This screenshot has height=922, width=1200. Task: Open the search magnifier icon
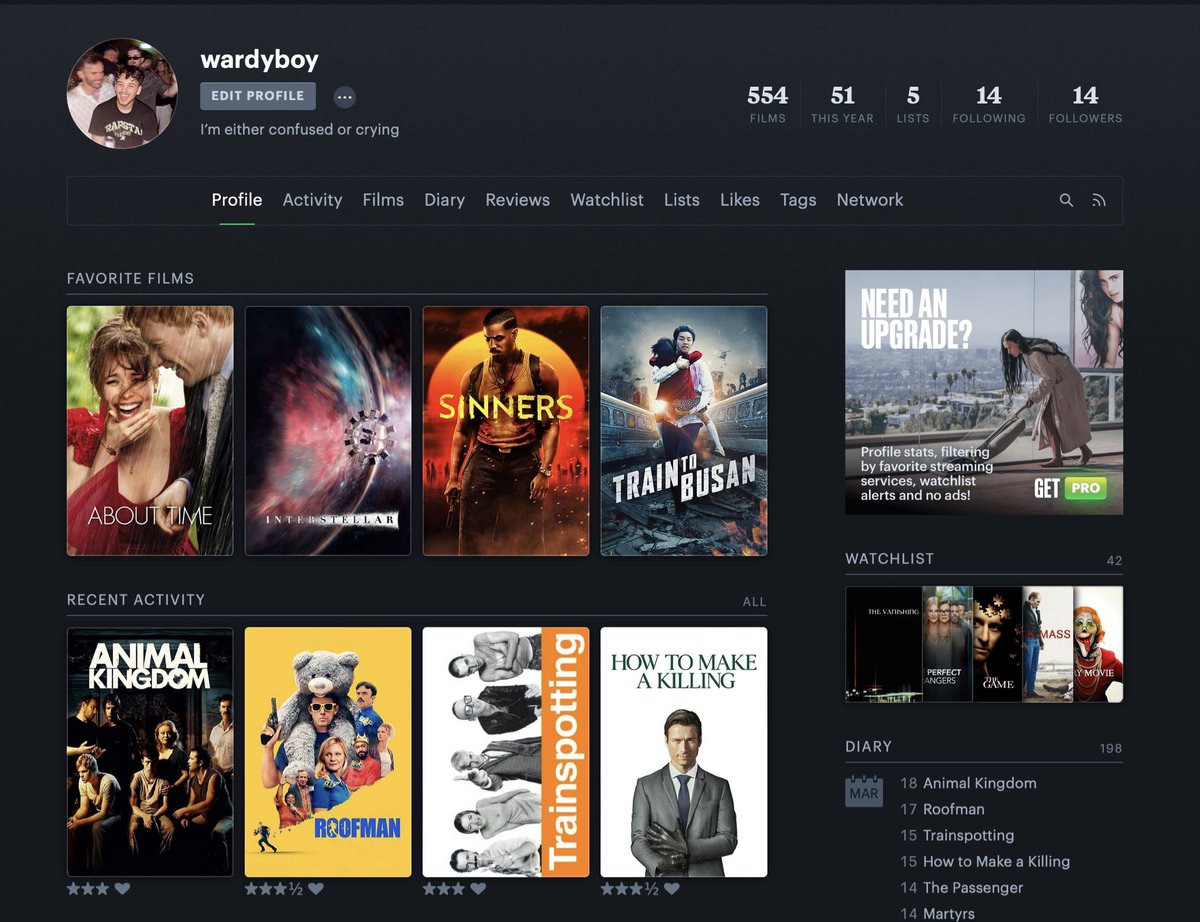tap(1066, 200)
